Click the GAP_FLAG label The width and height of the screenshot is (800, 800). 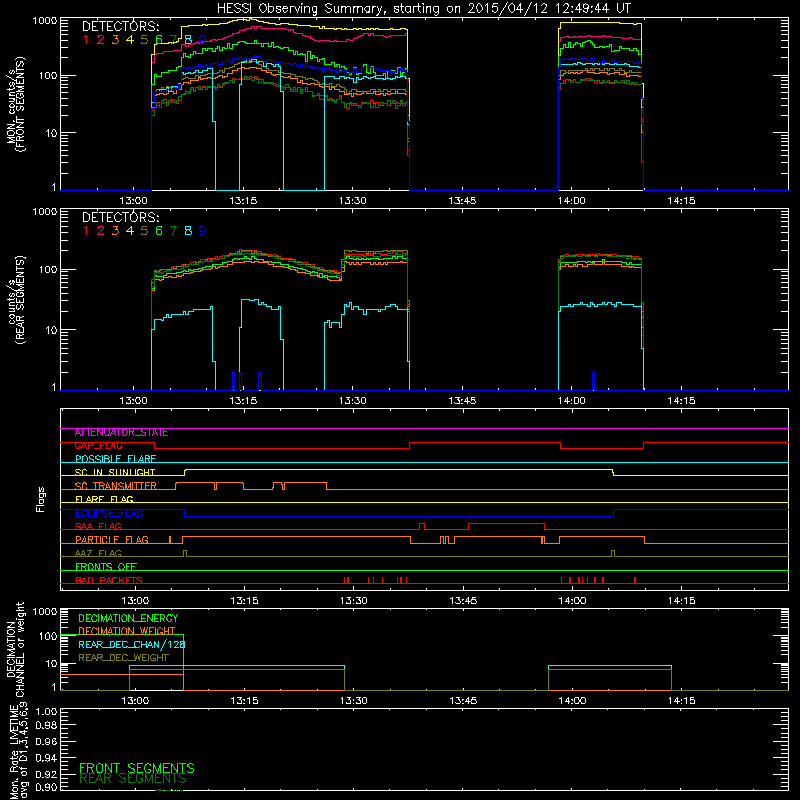[98, 446]
